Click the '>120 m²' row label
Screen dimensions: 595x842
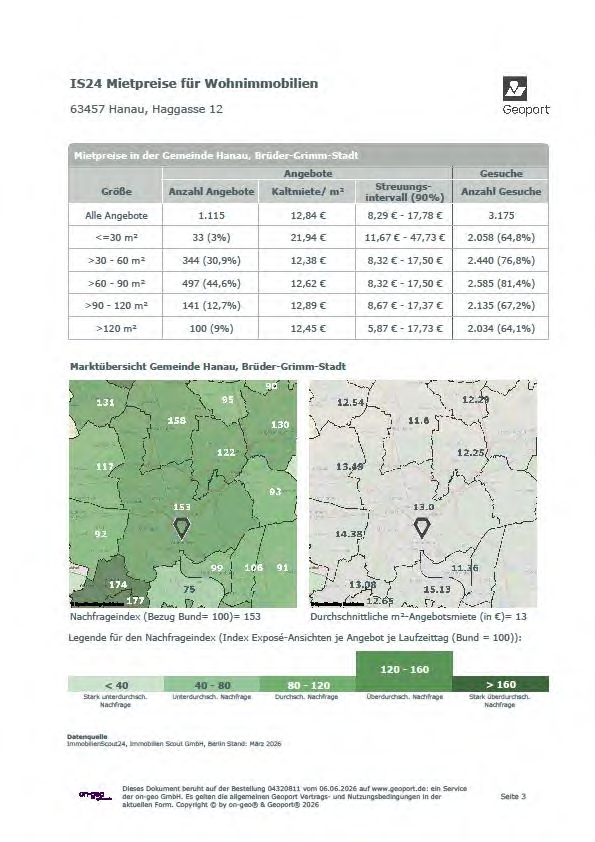(x=116, y=328)
